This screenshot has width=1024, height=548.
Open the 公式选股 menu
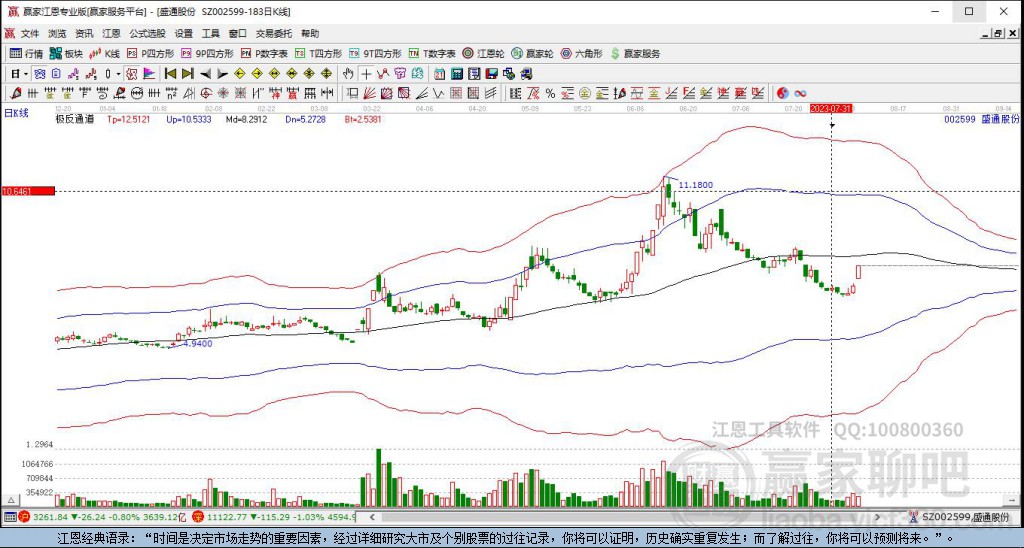pos(147,33)
